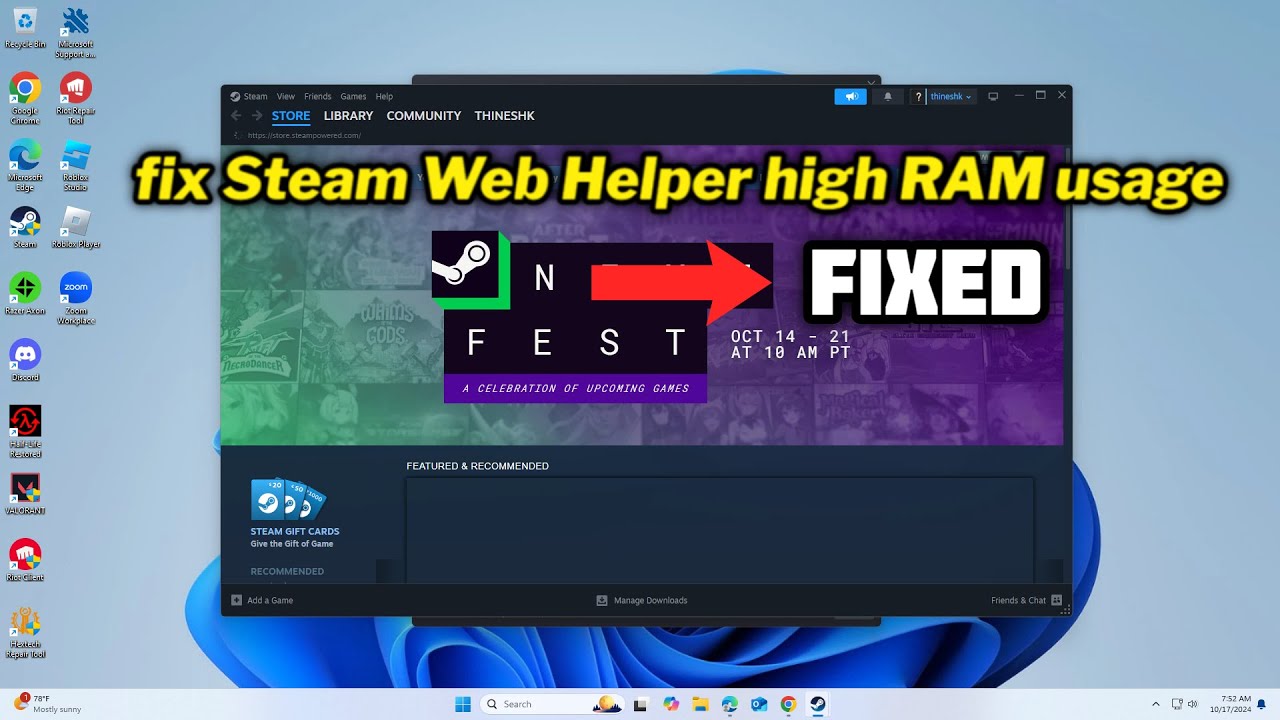
Task: Switch to the COMMUNITY tab
Action: 424,116
